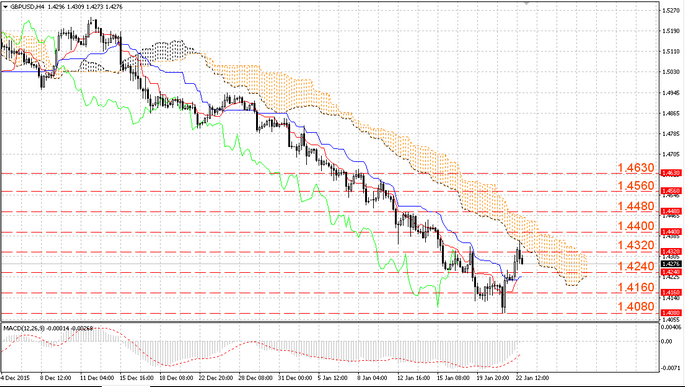
Task: Click the 8 Jan 04:00 time label
Action: (x=373, y=377)
